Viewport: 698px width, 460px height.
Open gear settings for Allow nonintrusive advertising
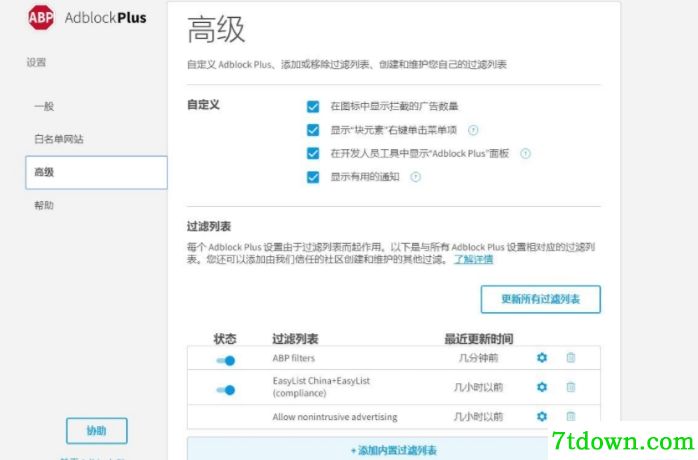tap(542, 416)
